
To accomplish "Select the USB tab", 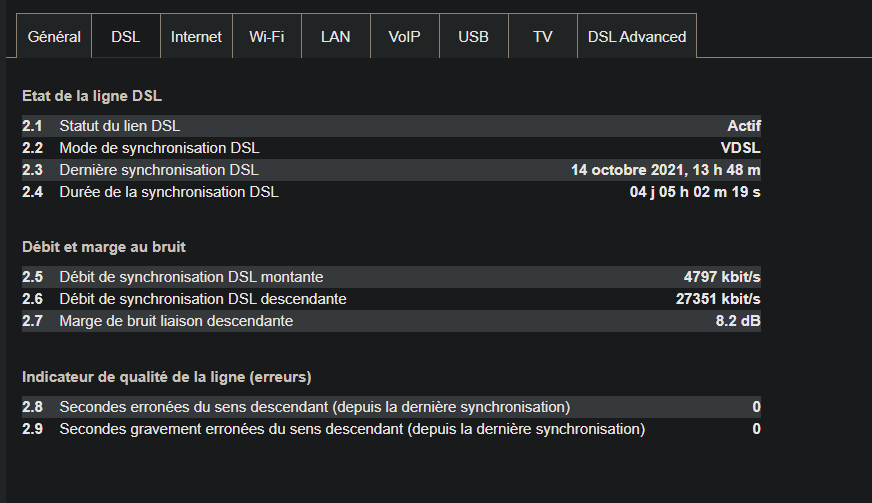I will [x=474, y=37].
